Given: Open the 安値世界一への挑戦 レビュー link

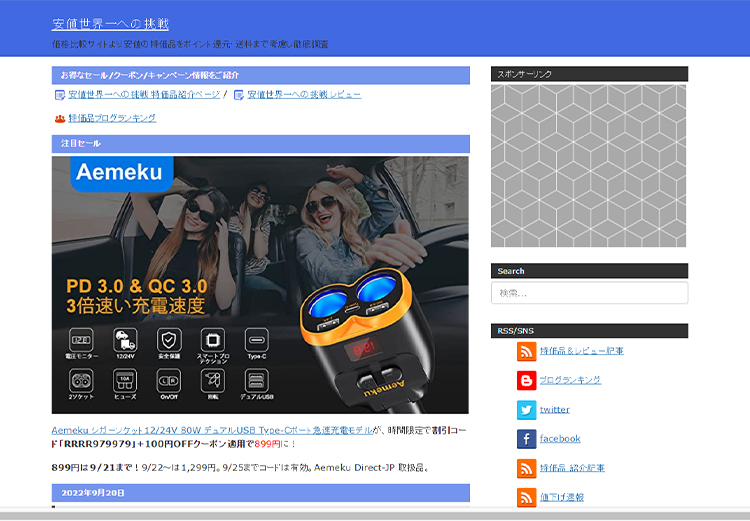Looking at the screenshot, I should [304, 95].
